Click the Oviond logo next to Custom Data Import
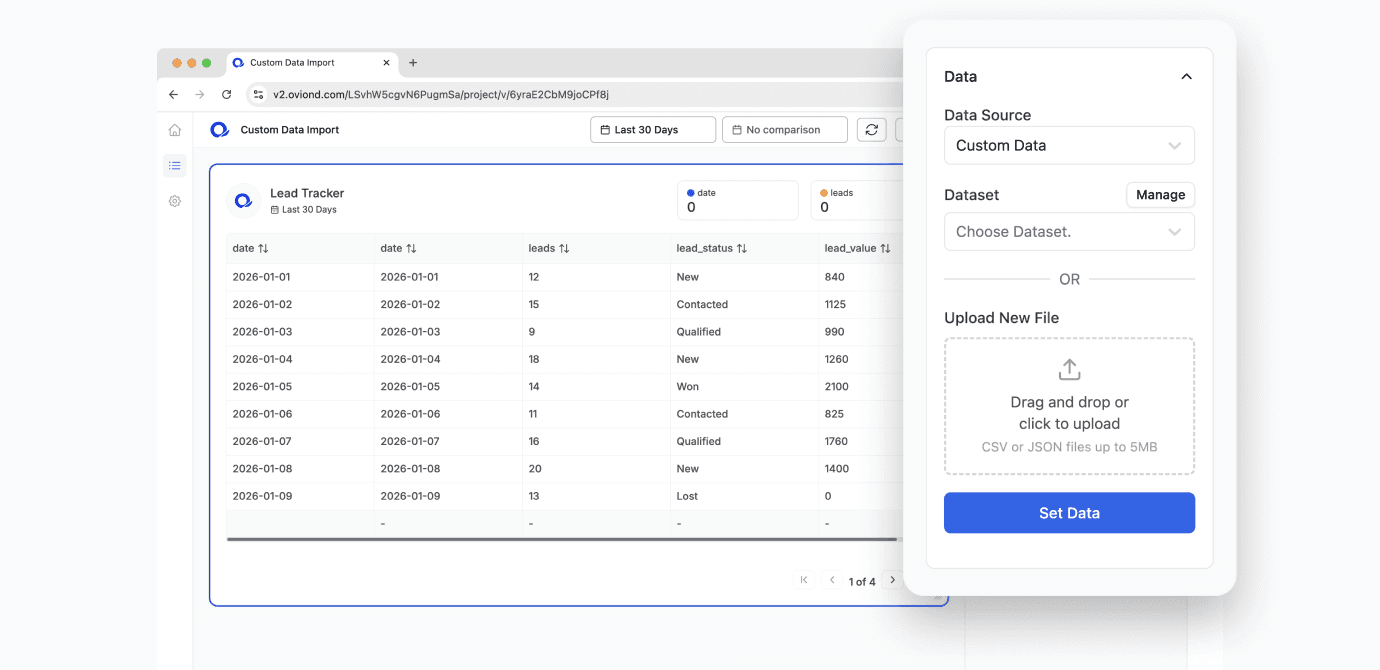The width and height of the screenshot is (1380, 670). pos(219,129)
